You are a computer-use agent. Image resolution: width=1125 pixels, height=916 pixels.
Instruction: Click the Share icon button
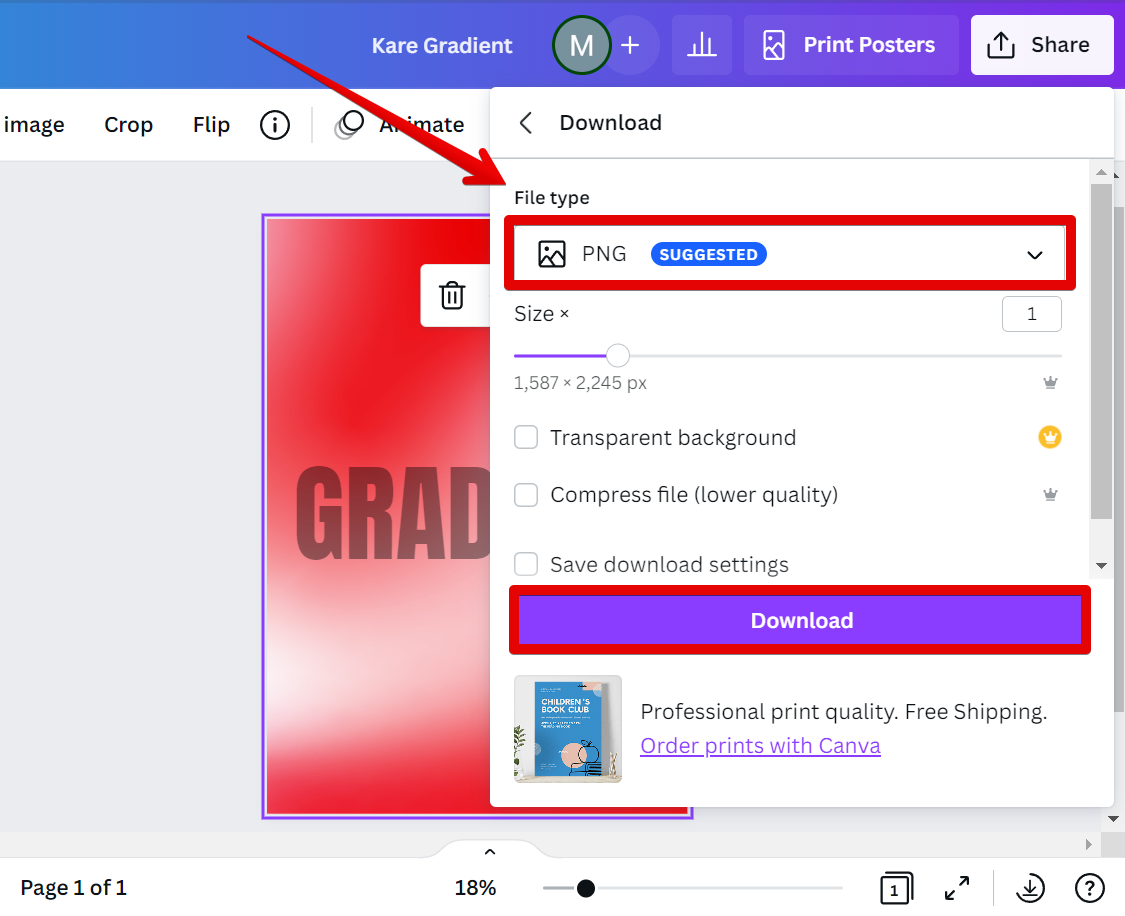pos(1041,44)
